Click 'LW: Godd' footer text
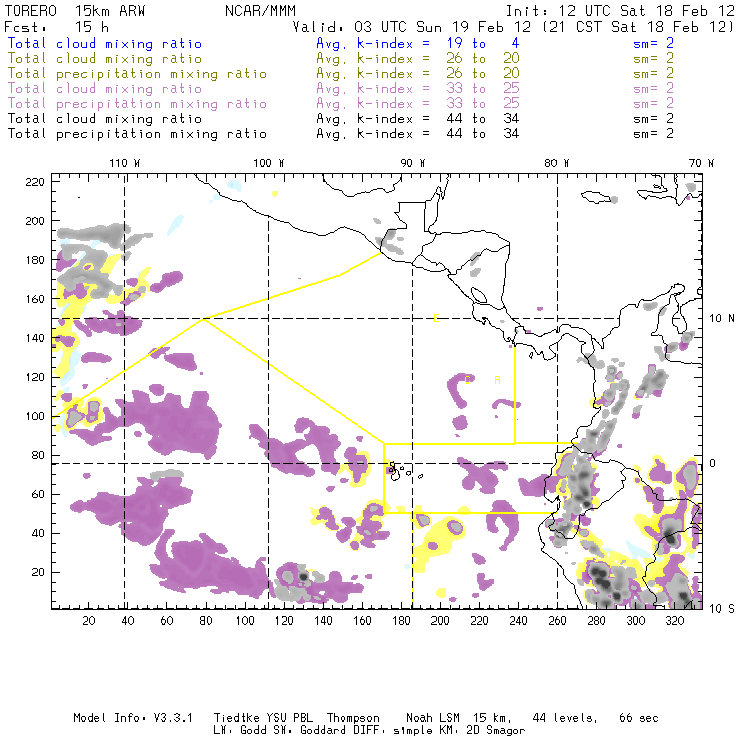The height and width of the screenshot is (740, 740). point(240,730)
